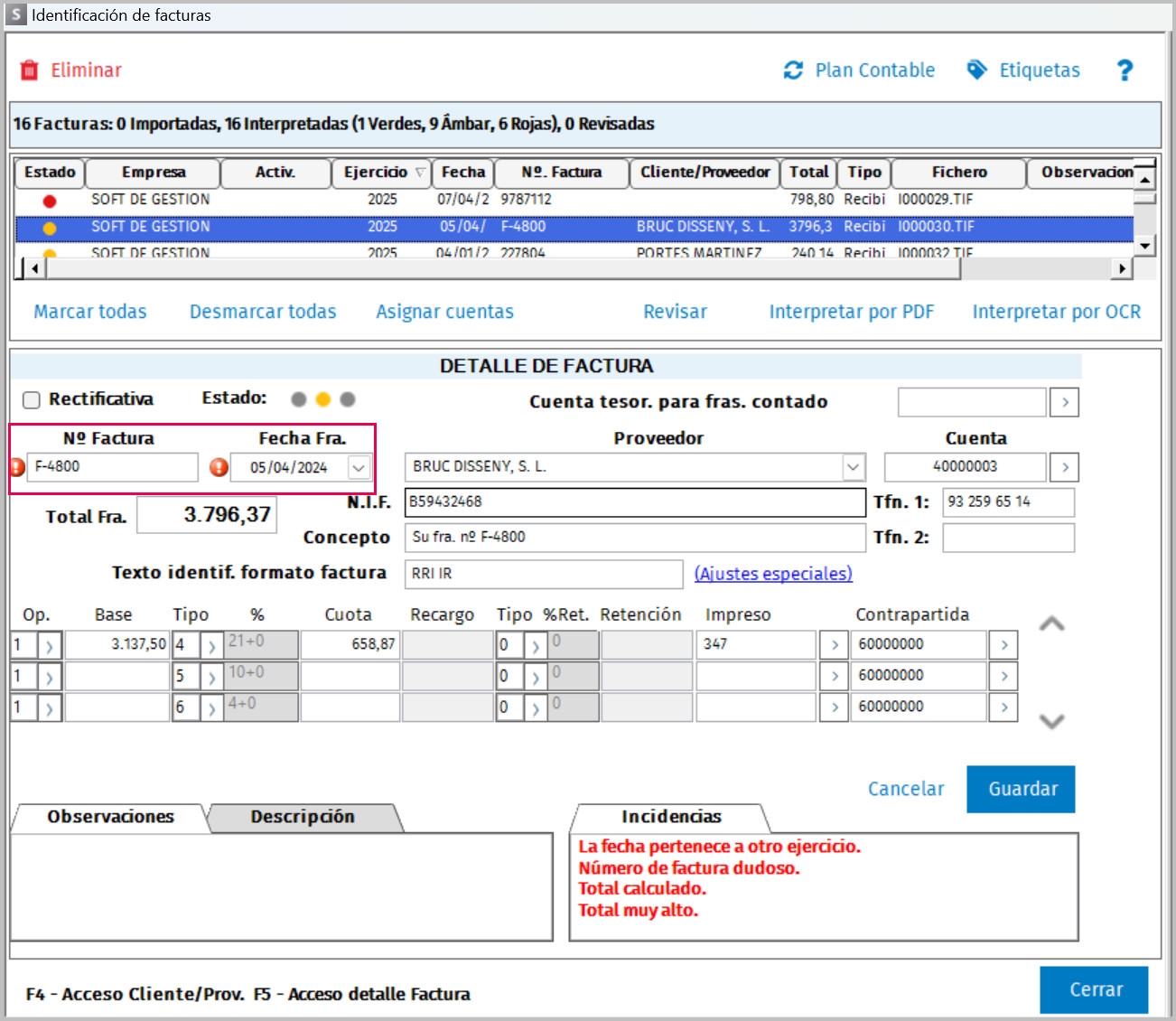The height and width of the screenshot is (1021, 1176).
Task: Click warning icon beside Fecha Fra. field
Action: pos(219,467)
